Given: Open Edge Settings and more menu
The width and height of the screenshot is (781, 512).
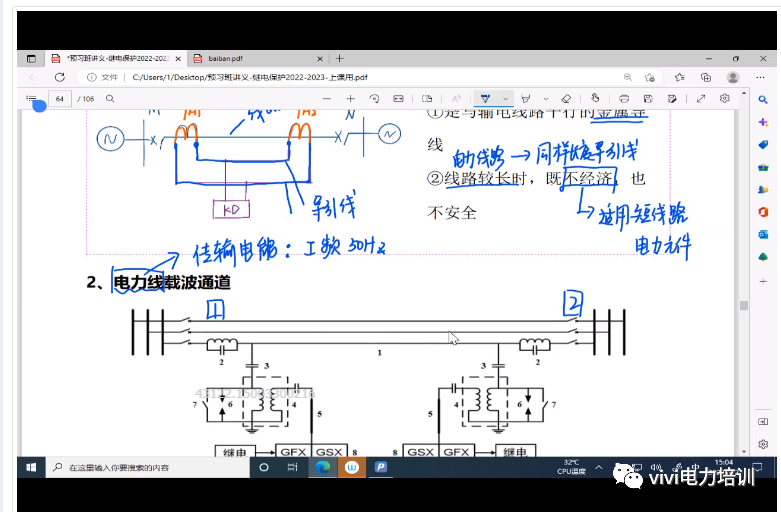Looking at the screenshot, I should click(760, 77).
